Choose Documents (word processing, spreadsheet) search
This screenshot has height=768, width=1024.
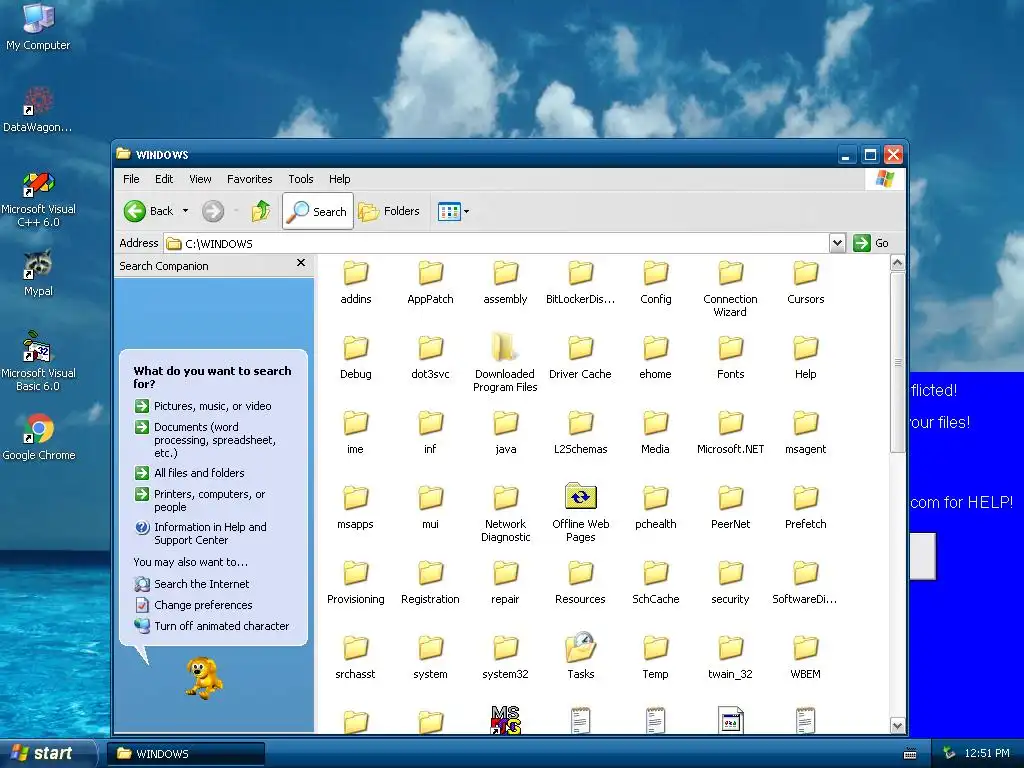click(x=206, y=440)
